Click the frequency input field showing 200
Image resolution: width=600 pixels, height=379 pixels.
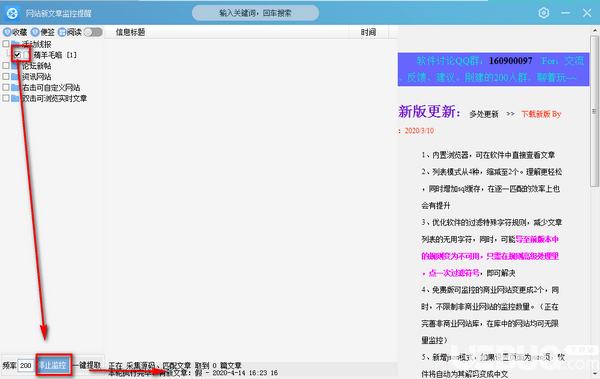26,366
